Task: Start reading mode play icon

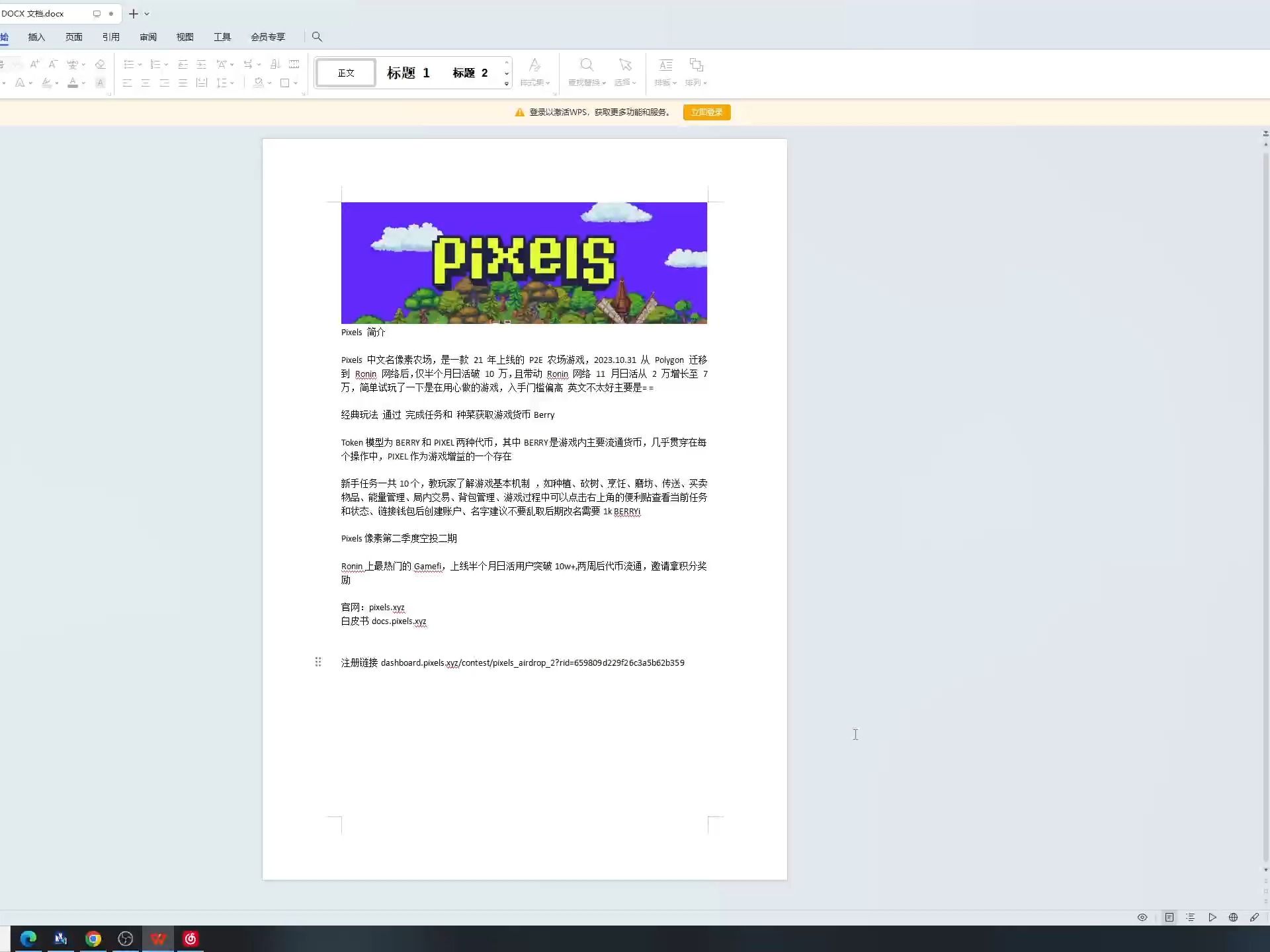Action: (1212, 917)
